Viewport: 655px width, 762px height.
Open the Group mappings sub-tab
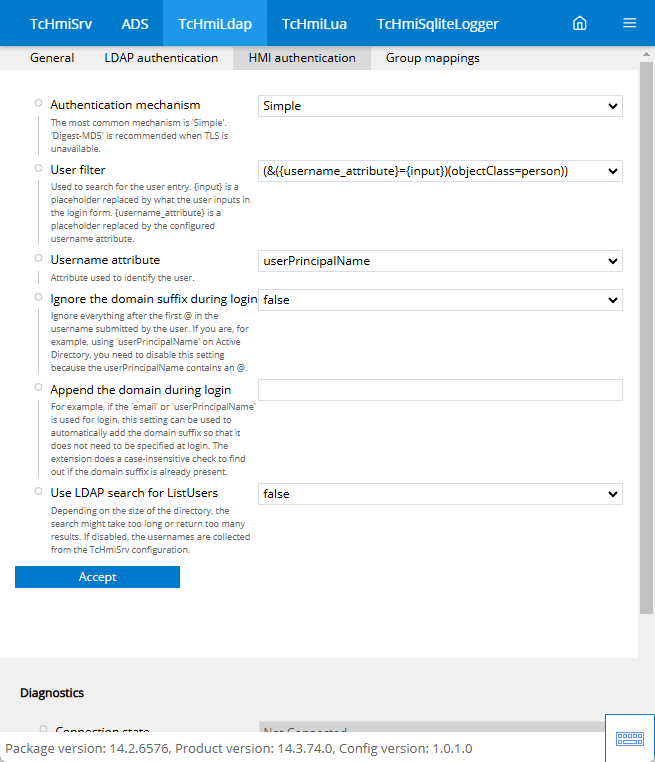coord(432,58)
